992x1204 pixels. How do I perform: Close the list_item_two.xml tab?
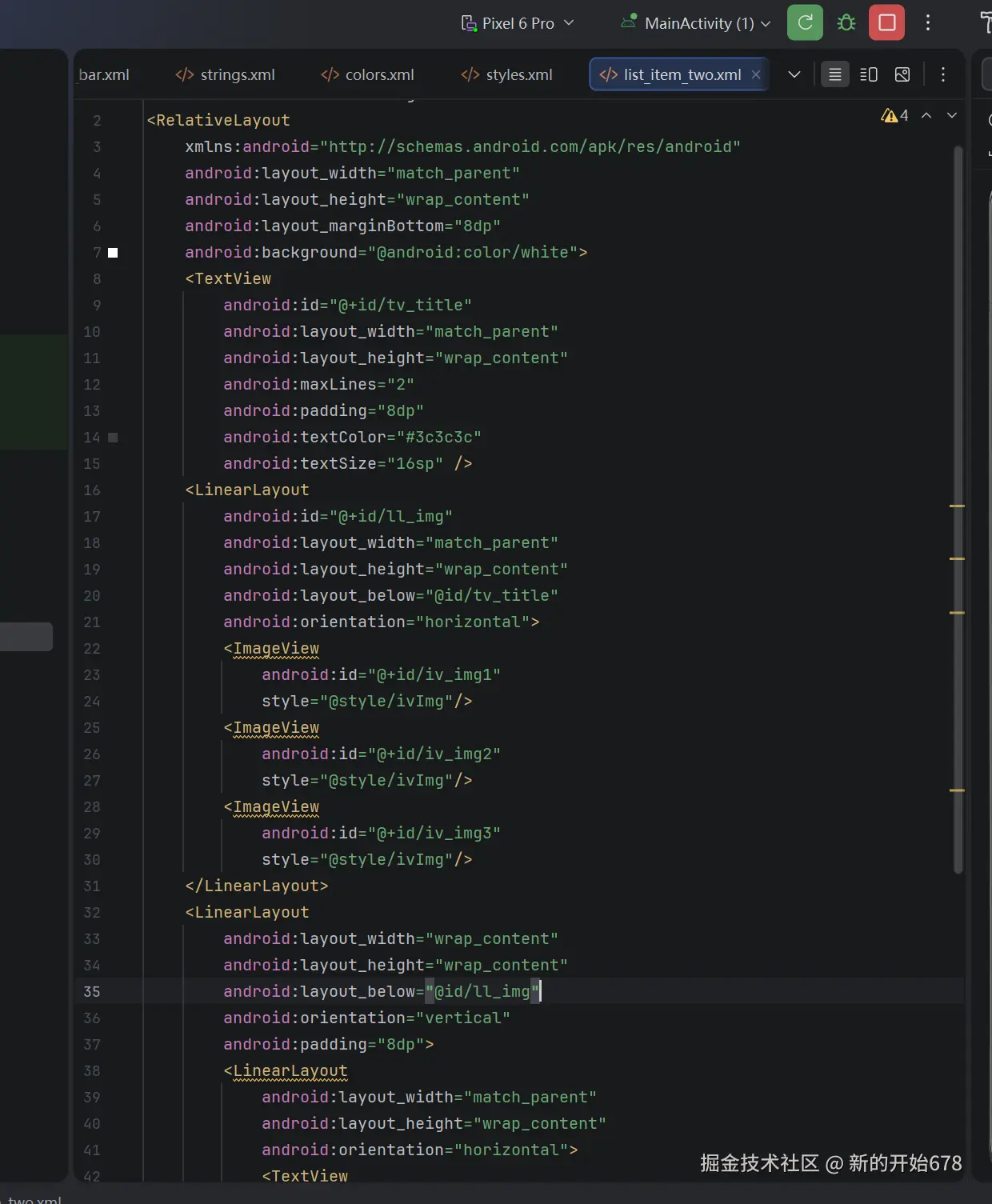[x=756, y=74]
